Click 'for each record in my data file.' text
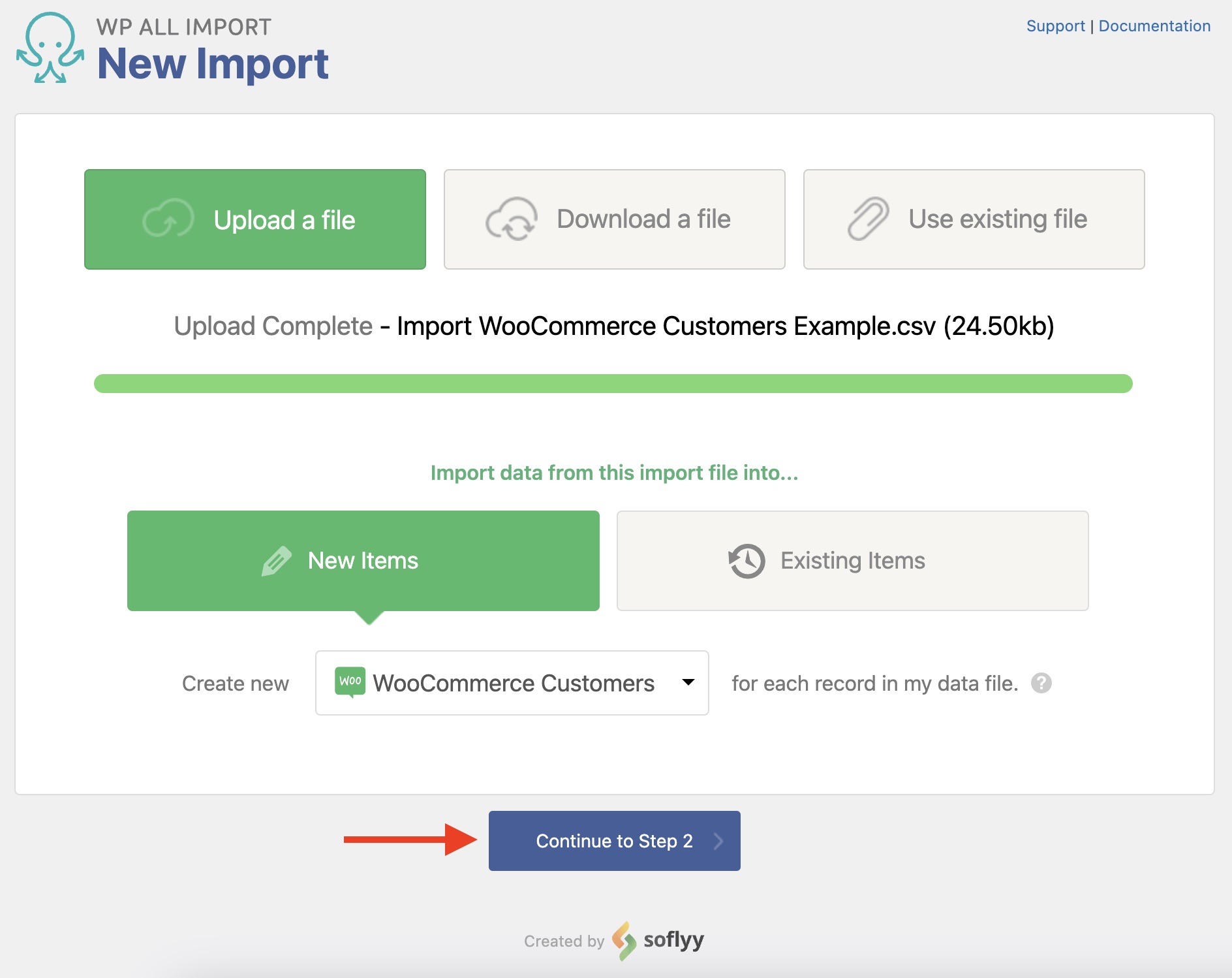This screenshot has height=978, width=1232. (x=875, y=684)
